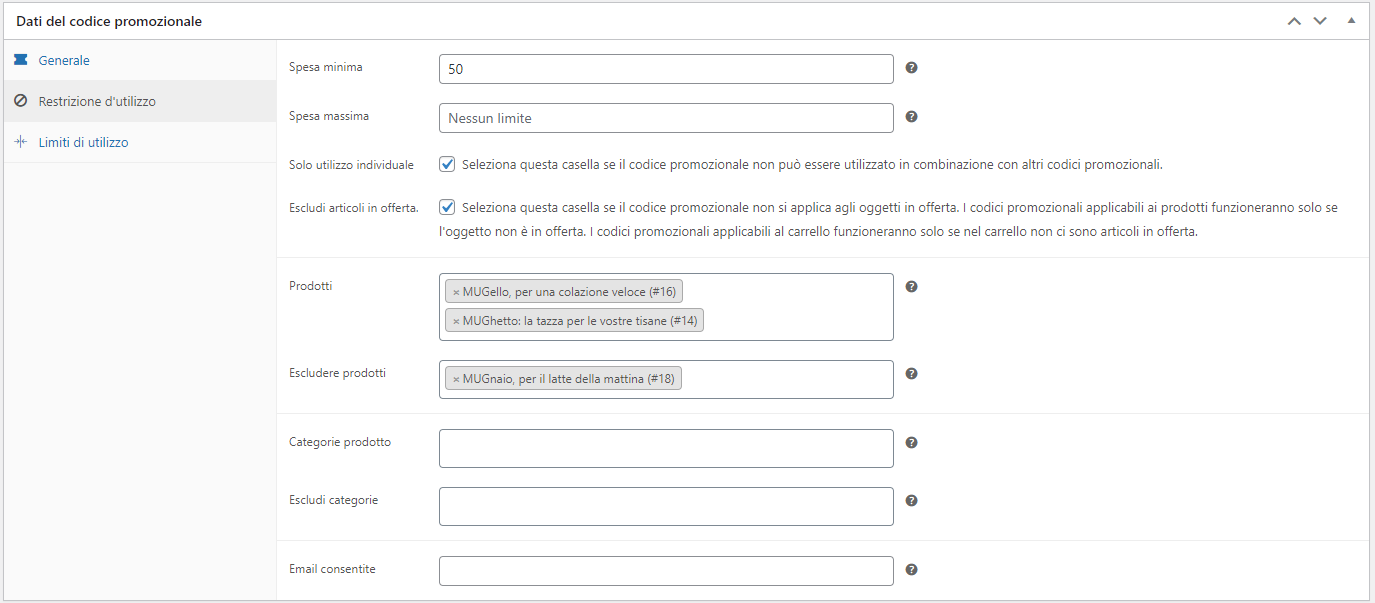
Task: Click help icon beside Escludi categorie
Action: click(911, 501)
